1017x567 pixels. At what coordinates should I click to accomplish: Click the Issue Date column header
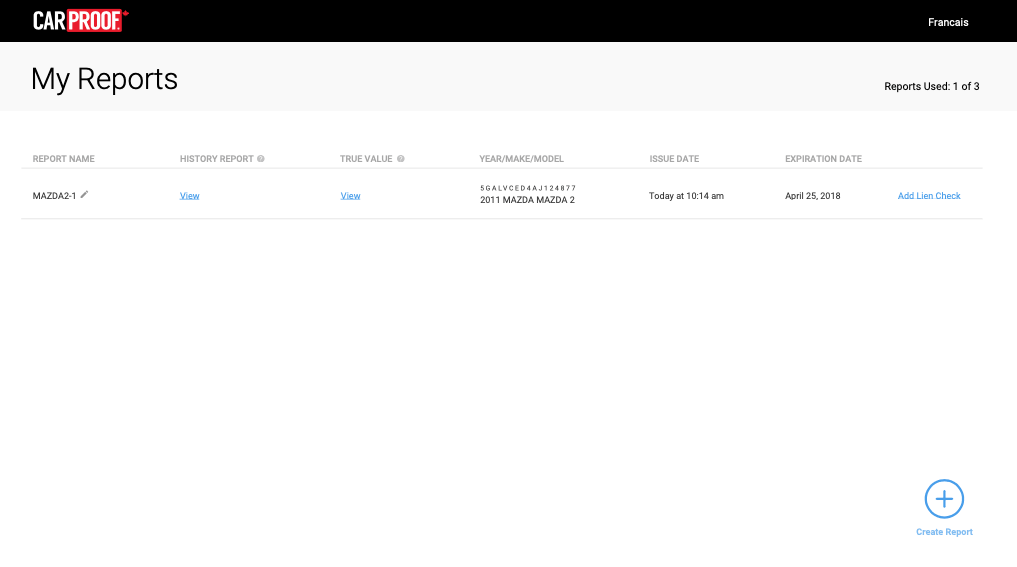coord(675,159)
